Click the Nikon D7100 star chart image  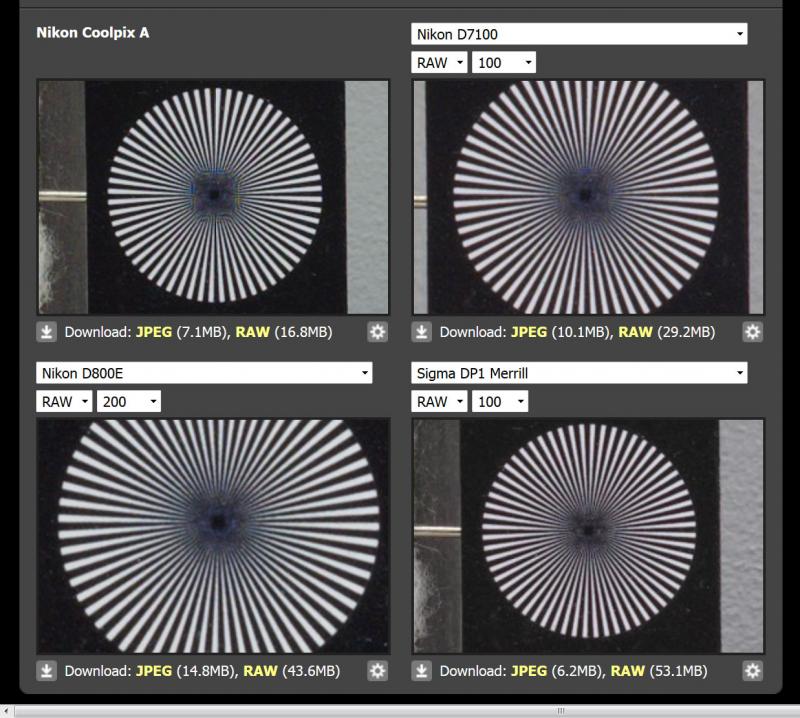588,197
